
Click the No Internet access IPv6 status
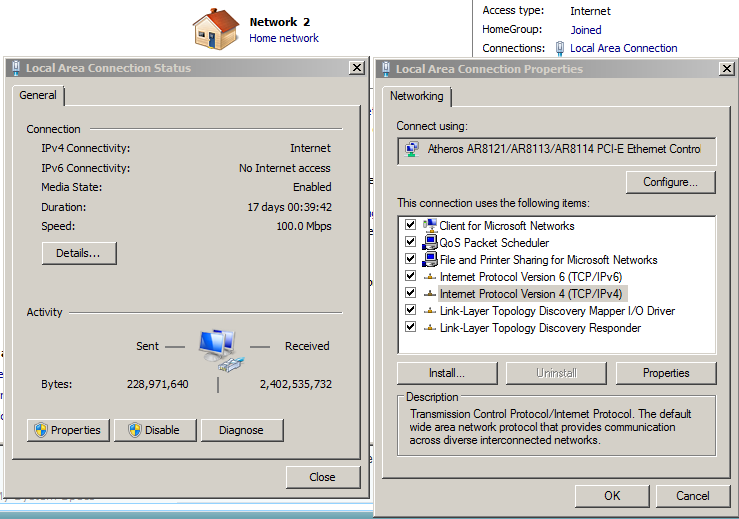[x=285, y=168]
